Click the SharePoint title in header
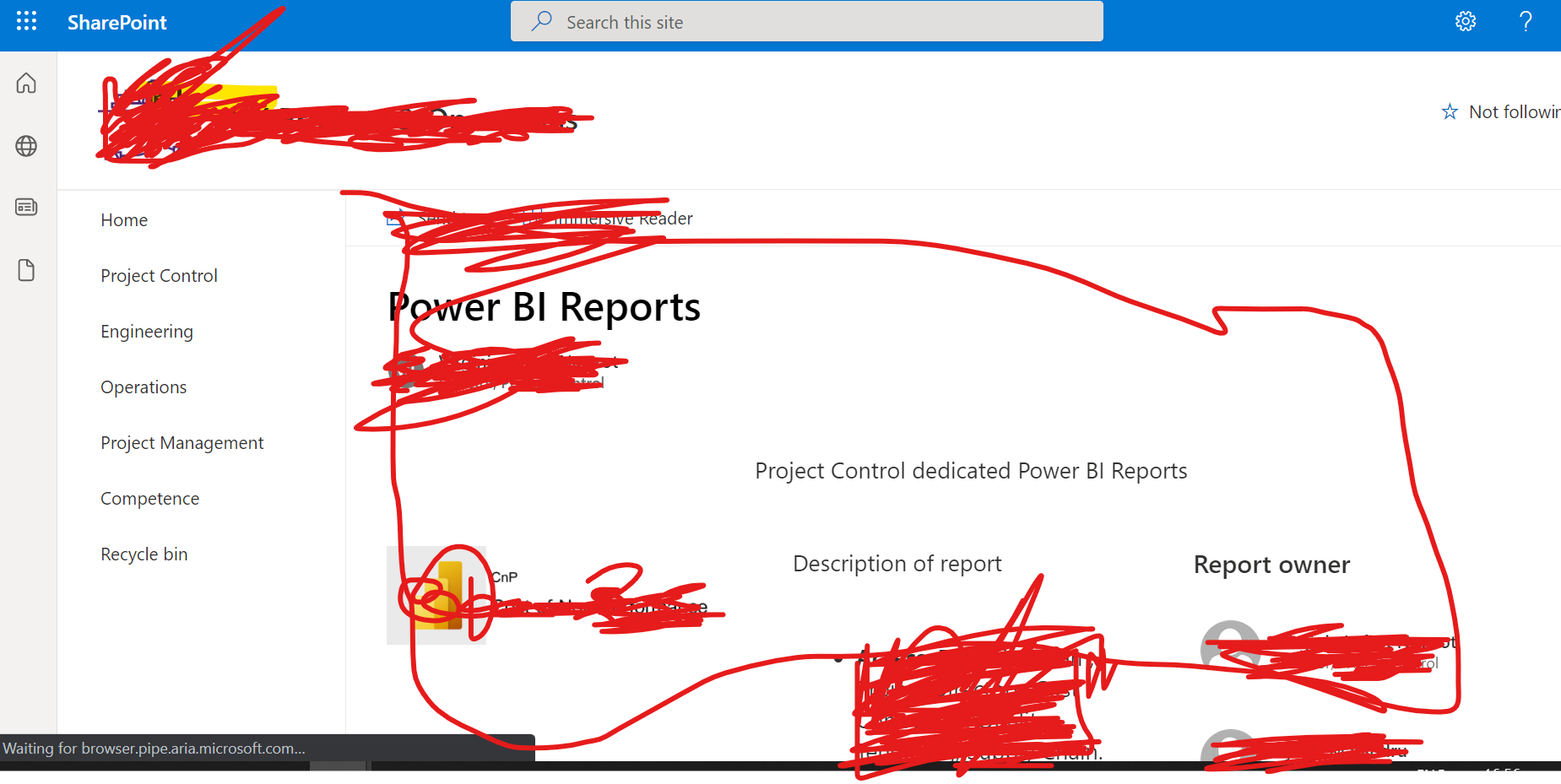Screen dimensions: 1561x784 (x=117, y=23)
